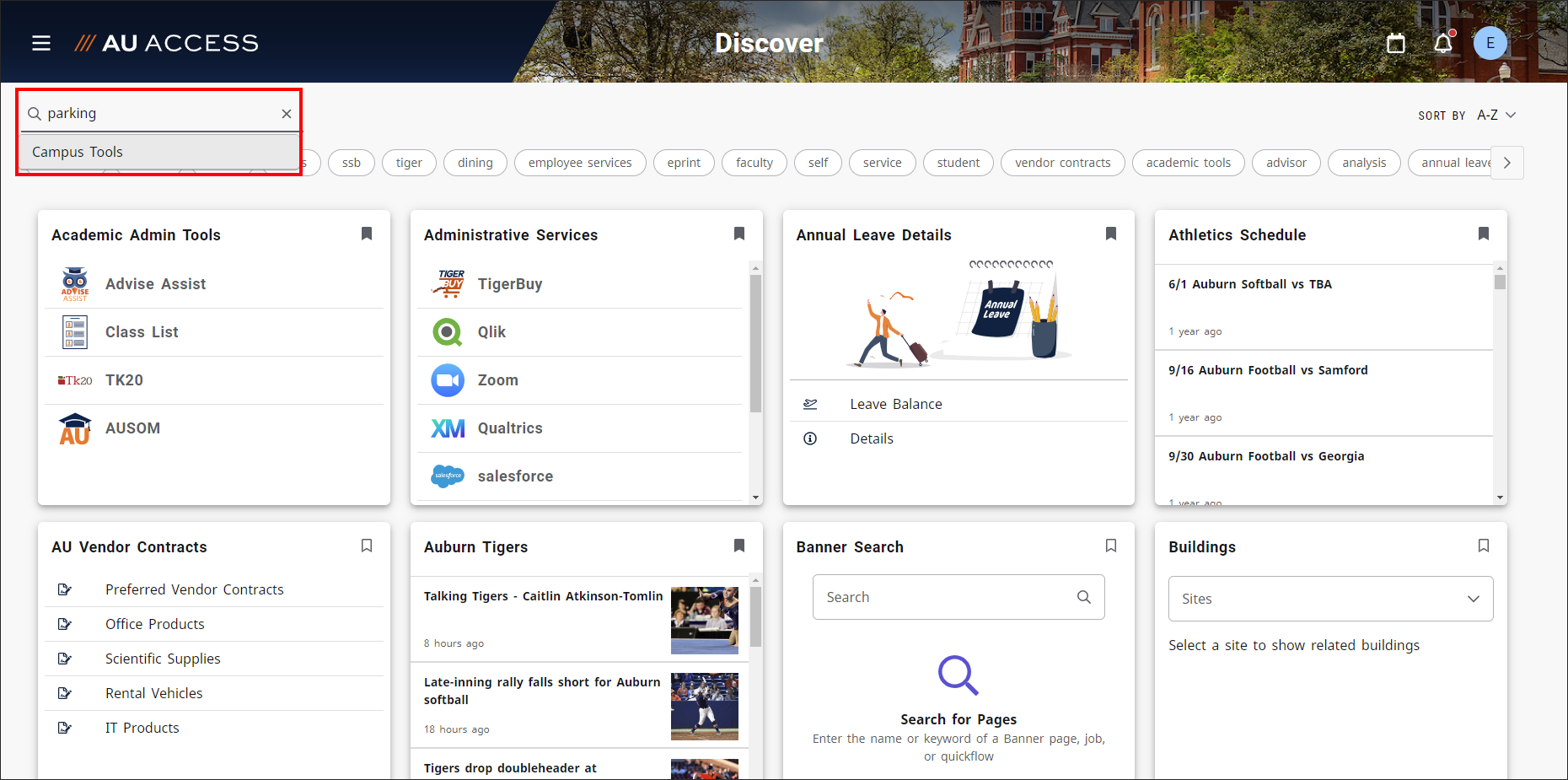The width and height of the screenshot is (1568, 780).
Task: Filter by the student tag
Action: (959, 163)
